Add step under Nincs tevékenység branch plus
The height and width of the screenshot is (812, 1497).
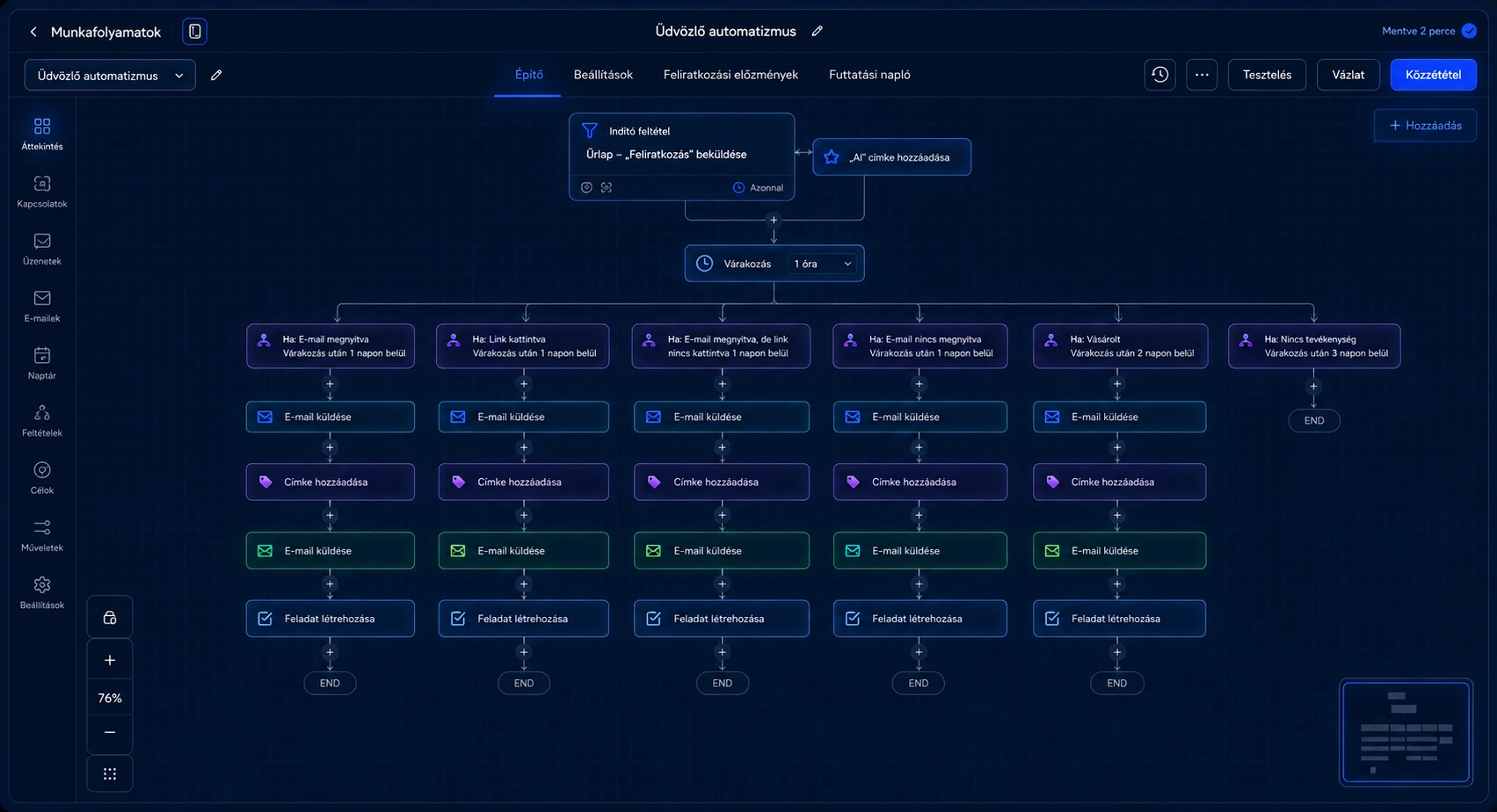pos(1313,387)
